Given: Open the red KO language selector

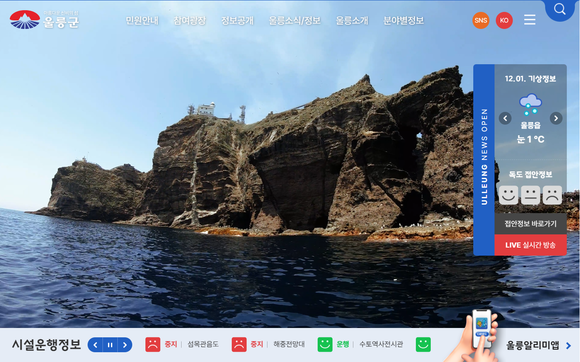Looking at the screenshot, I should click(504, 20).
